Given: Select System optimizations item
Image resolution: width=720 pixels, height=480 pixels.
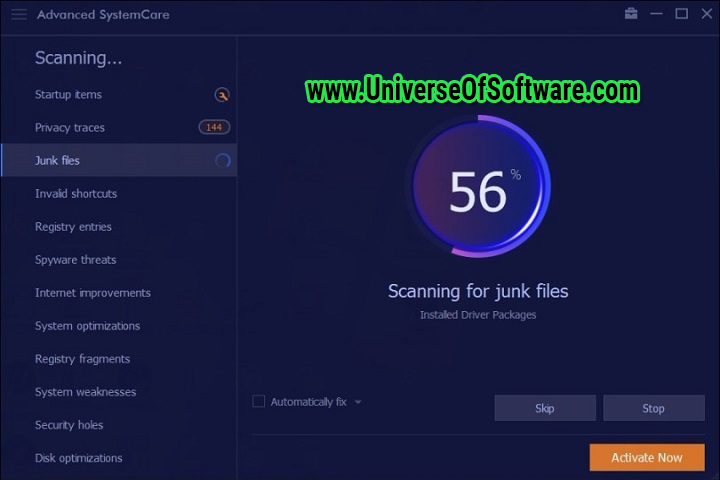Looking at the screenshot, I should [119, 326].
